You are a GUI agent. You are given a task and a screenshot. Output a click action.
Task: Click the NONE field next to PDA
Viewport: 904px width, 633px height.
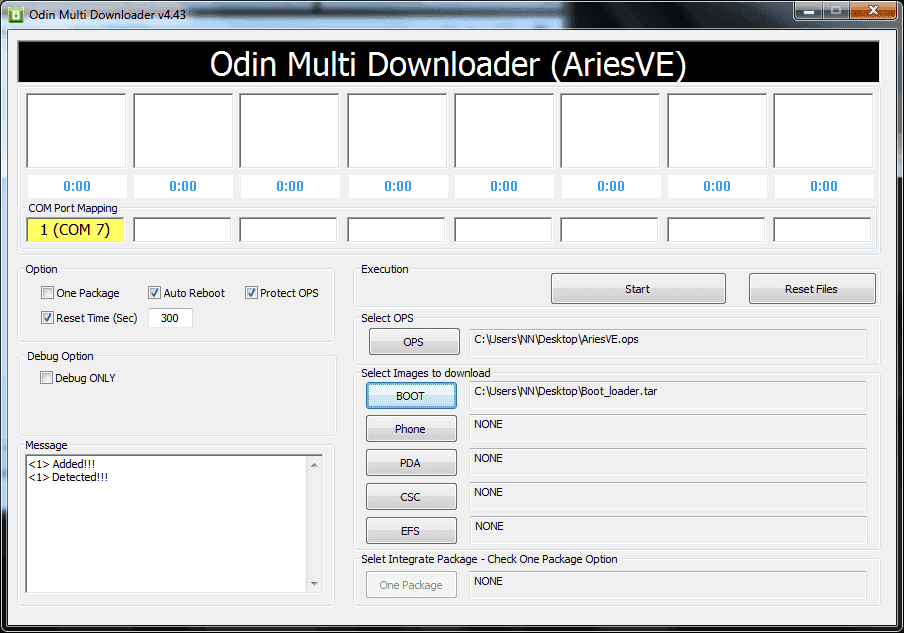pos(668,462)
